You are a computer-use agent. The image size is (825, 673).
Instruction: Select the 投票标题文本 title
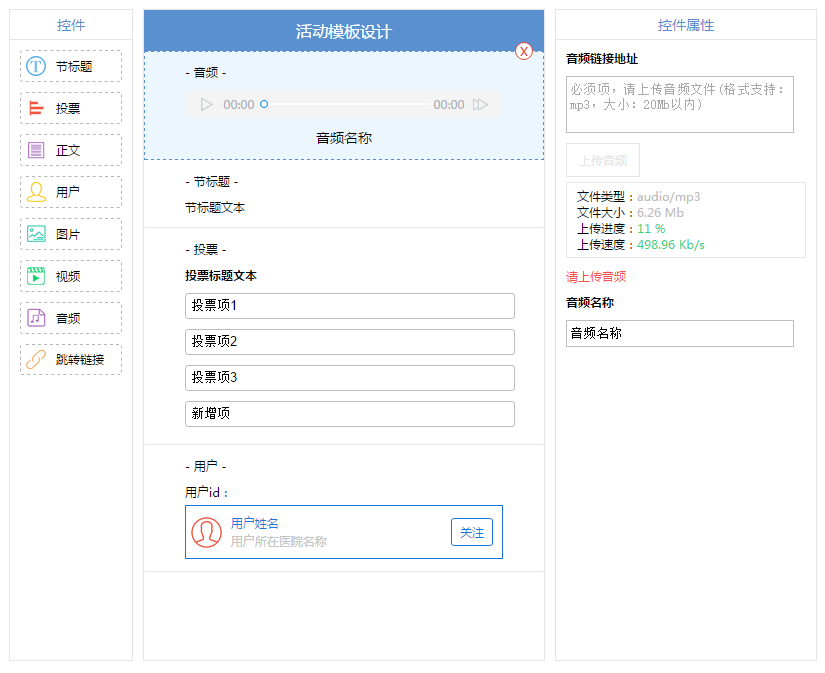pyautogui.click(x=221, y=276)
